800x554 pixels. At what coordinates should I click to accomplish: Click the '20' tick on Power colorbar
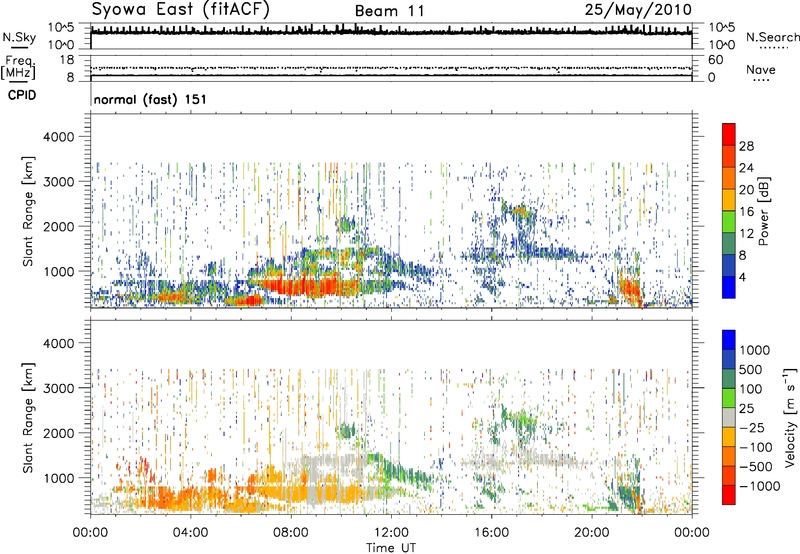pos(746,190)
